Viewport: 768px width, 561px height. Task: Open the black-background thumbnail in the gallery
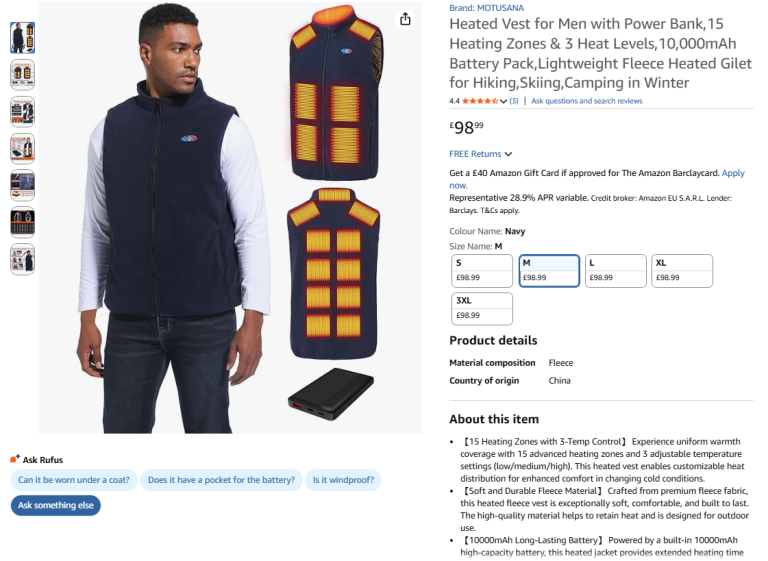(22, 222)
